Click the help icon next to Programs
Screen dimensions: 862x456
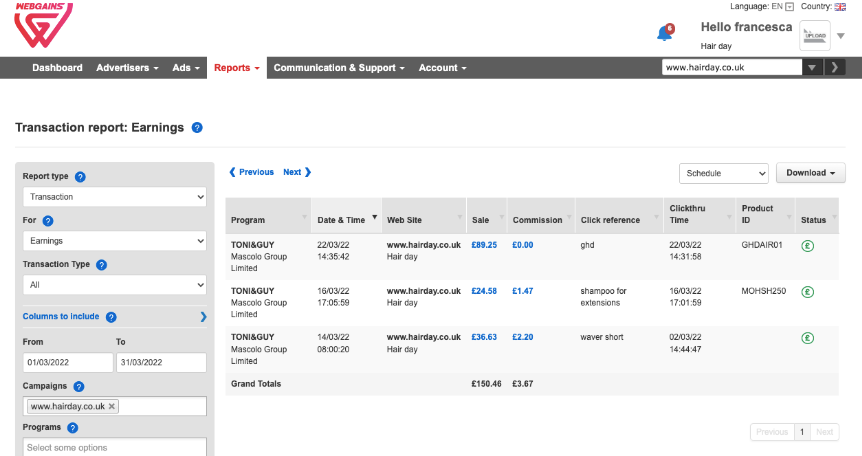[x=73, y=427]
